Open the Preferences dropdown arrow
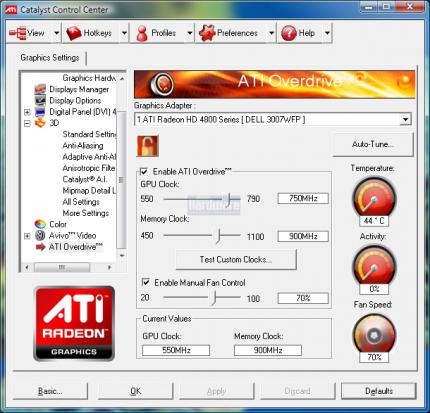430x413 pixels. [x=271, y=33]
